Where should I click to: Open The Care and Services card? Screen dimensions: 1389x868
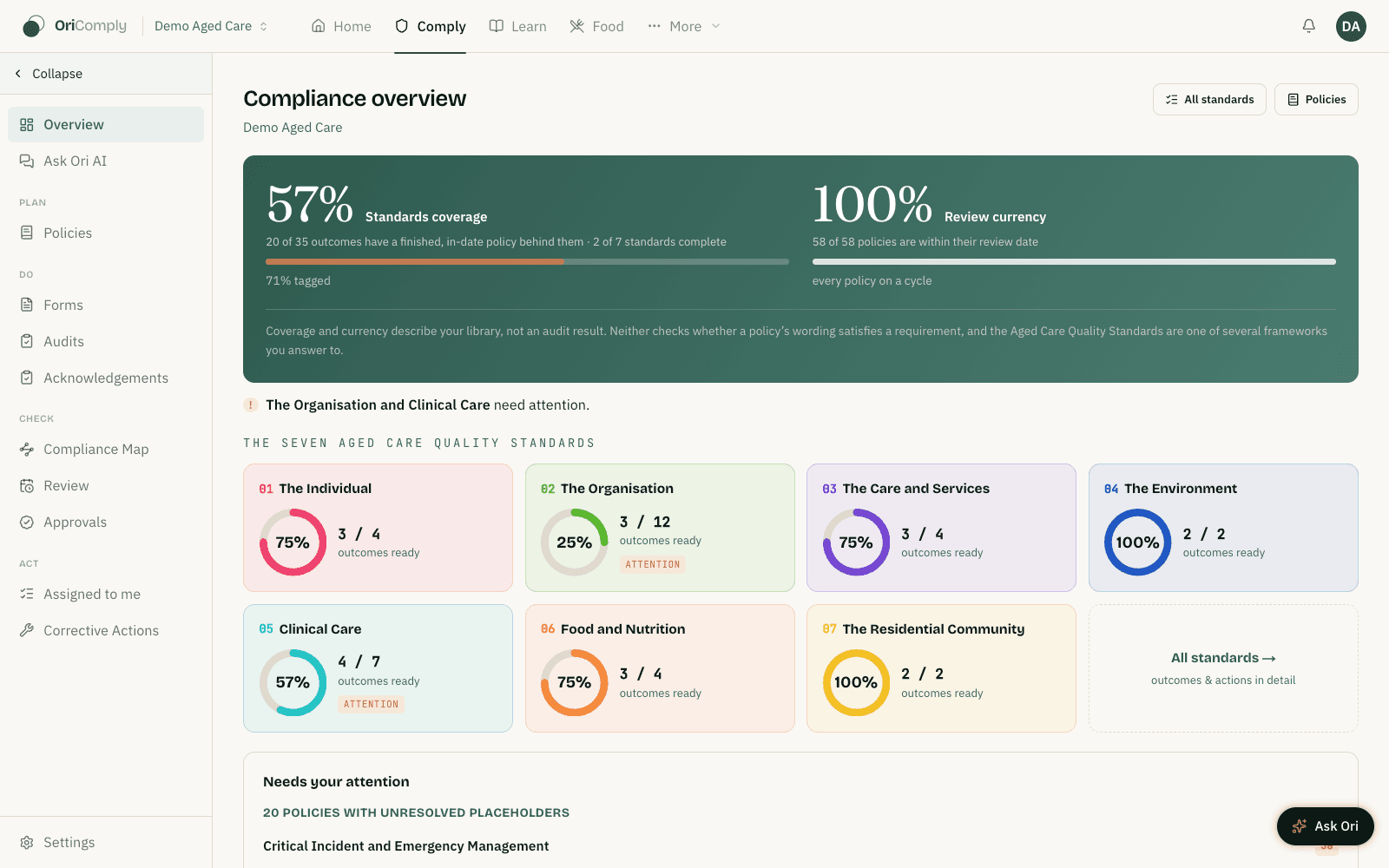point(941,528)
